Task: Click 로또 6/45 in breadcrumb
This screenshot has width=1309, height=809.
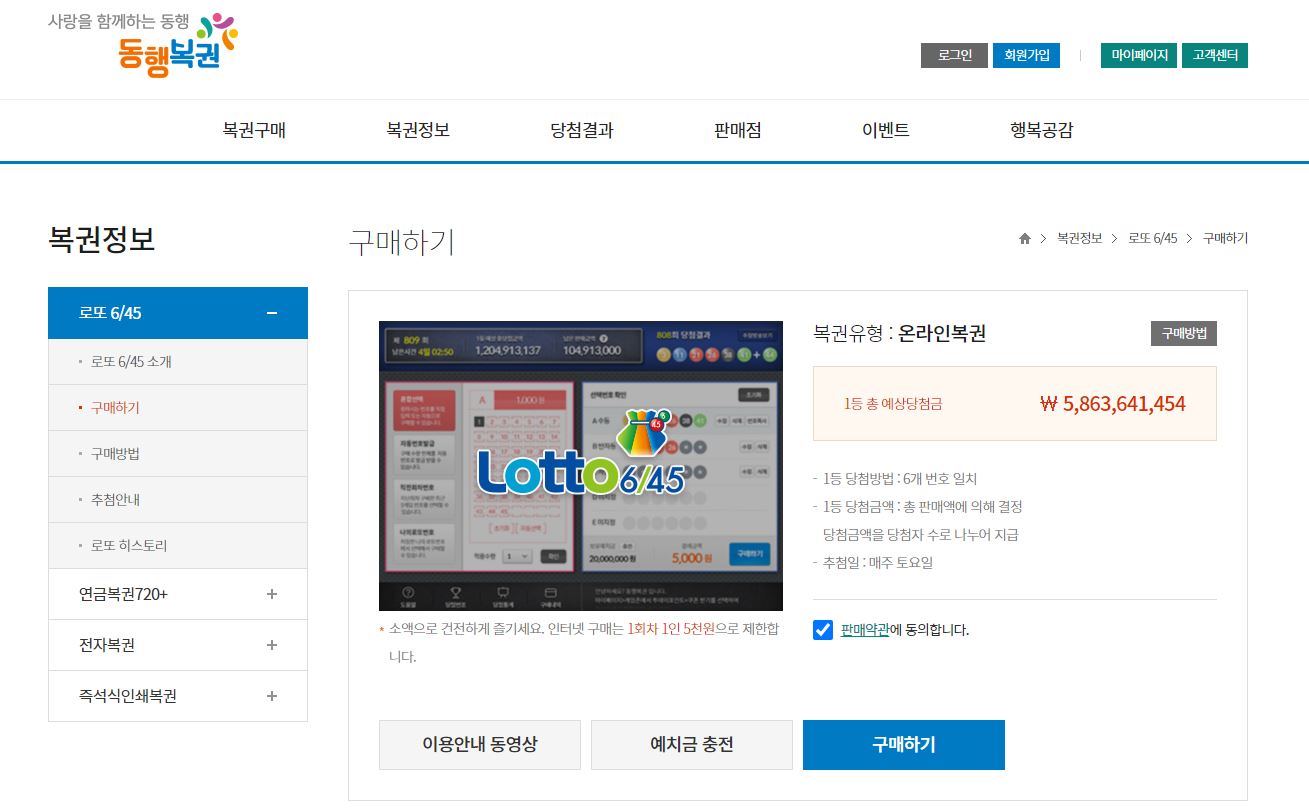Action: click(1153, 238)
